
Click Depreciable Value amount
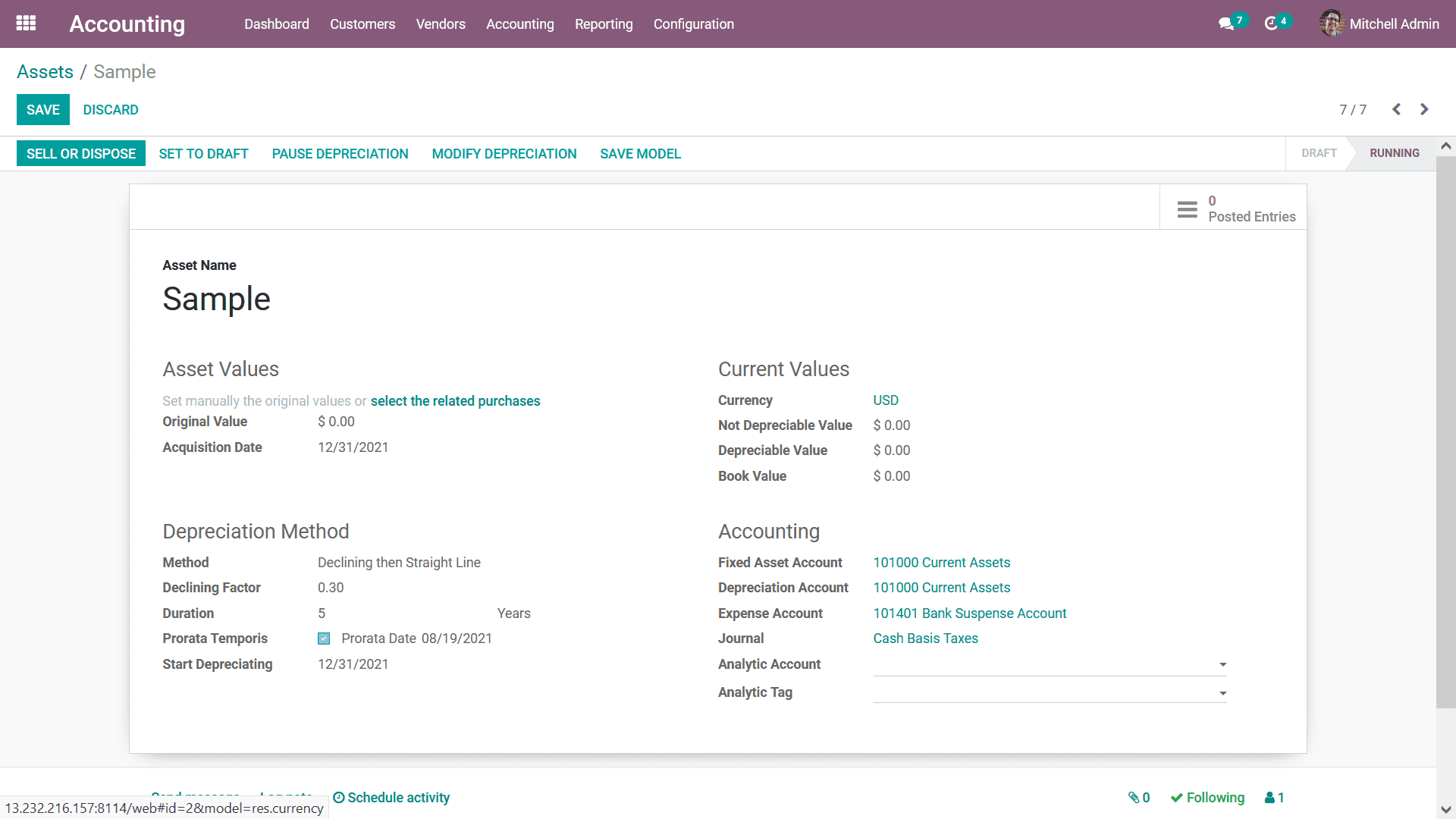click(x=891, y=450)
